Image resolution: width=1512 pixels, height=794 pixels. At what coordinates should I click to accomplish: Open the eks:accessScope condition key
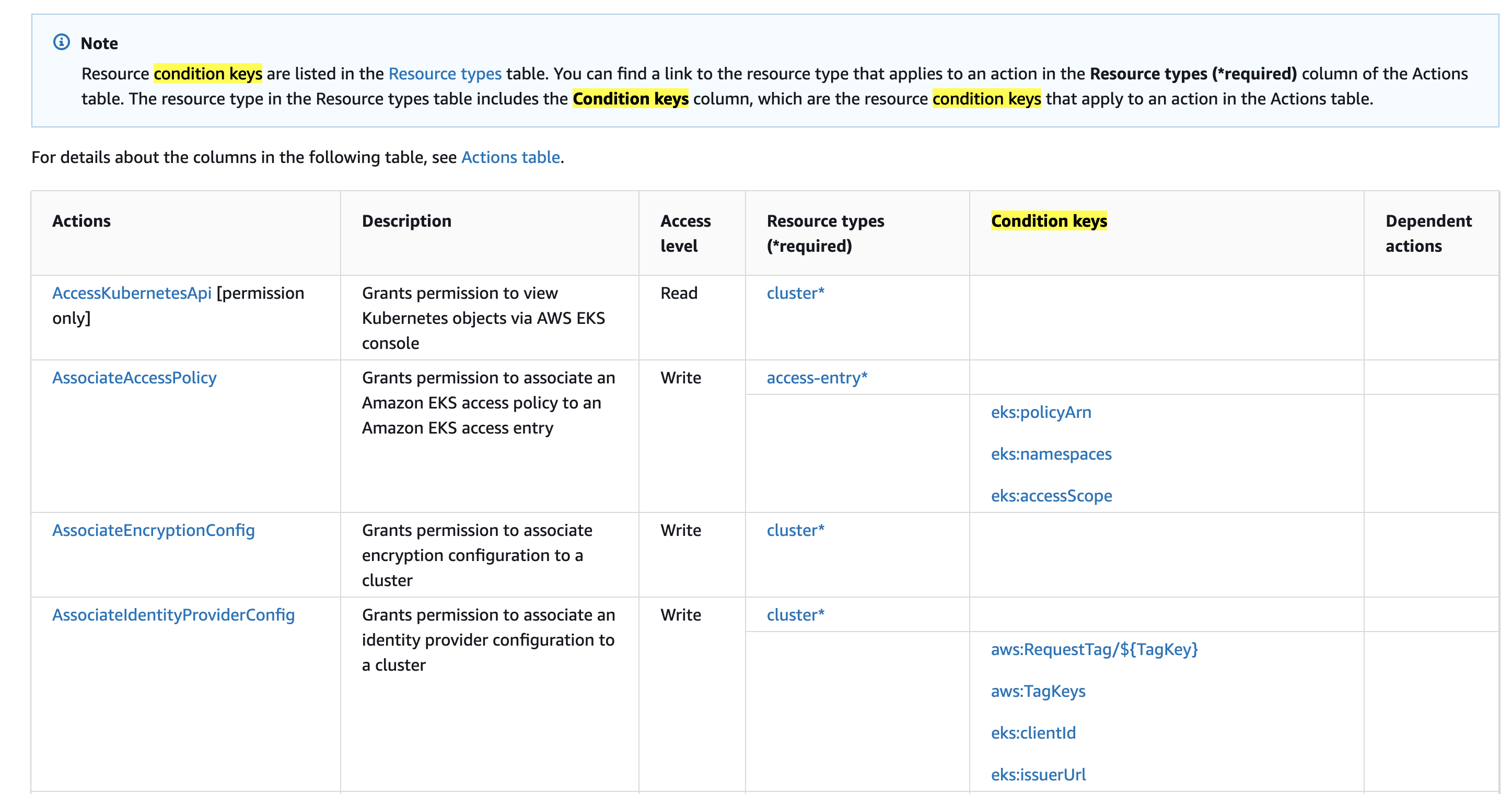tap(1050, 496)
